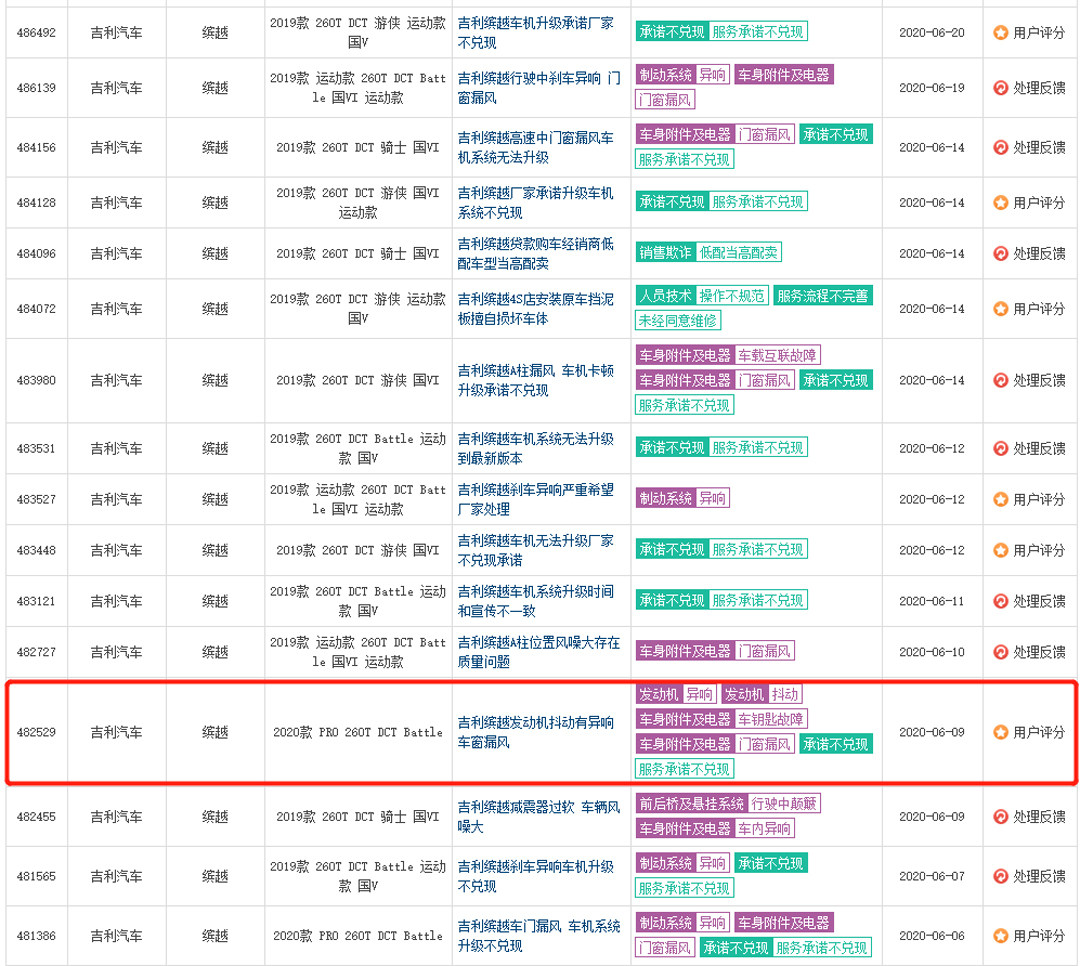Click the star icon in highlighted row 482529
This screenshot has height=966, width=1080.
[1000, 732]
